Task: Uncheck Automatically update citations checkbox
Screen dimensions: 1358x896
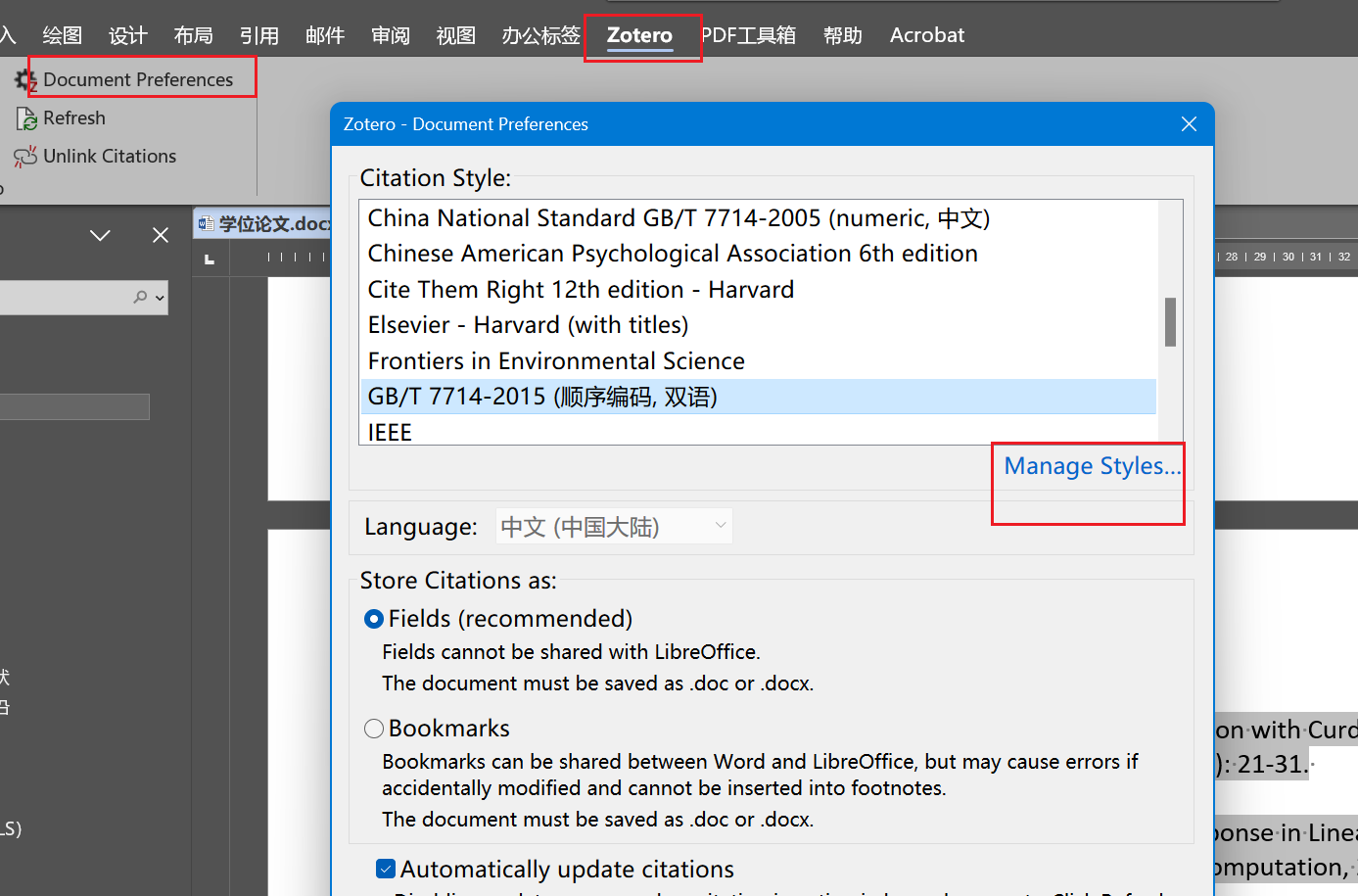Action: [x=386, y=869]
